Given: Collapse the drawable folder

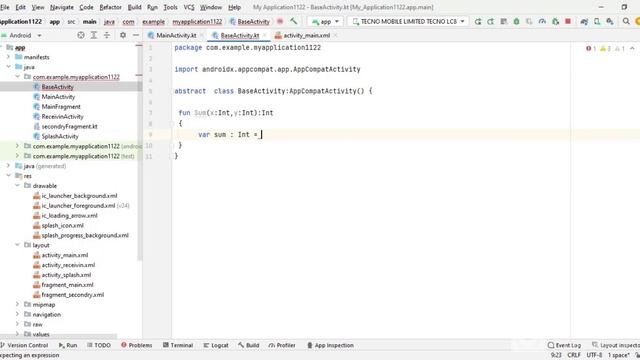Looking at the screenshot, I should tap(17, 186).
